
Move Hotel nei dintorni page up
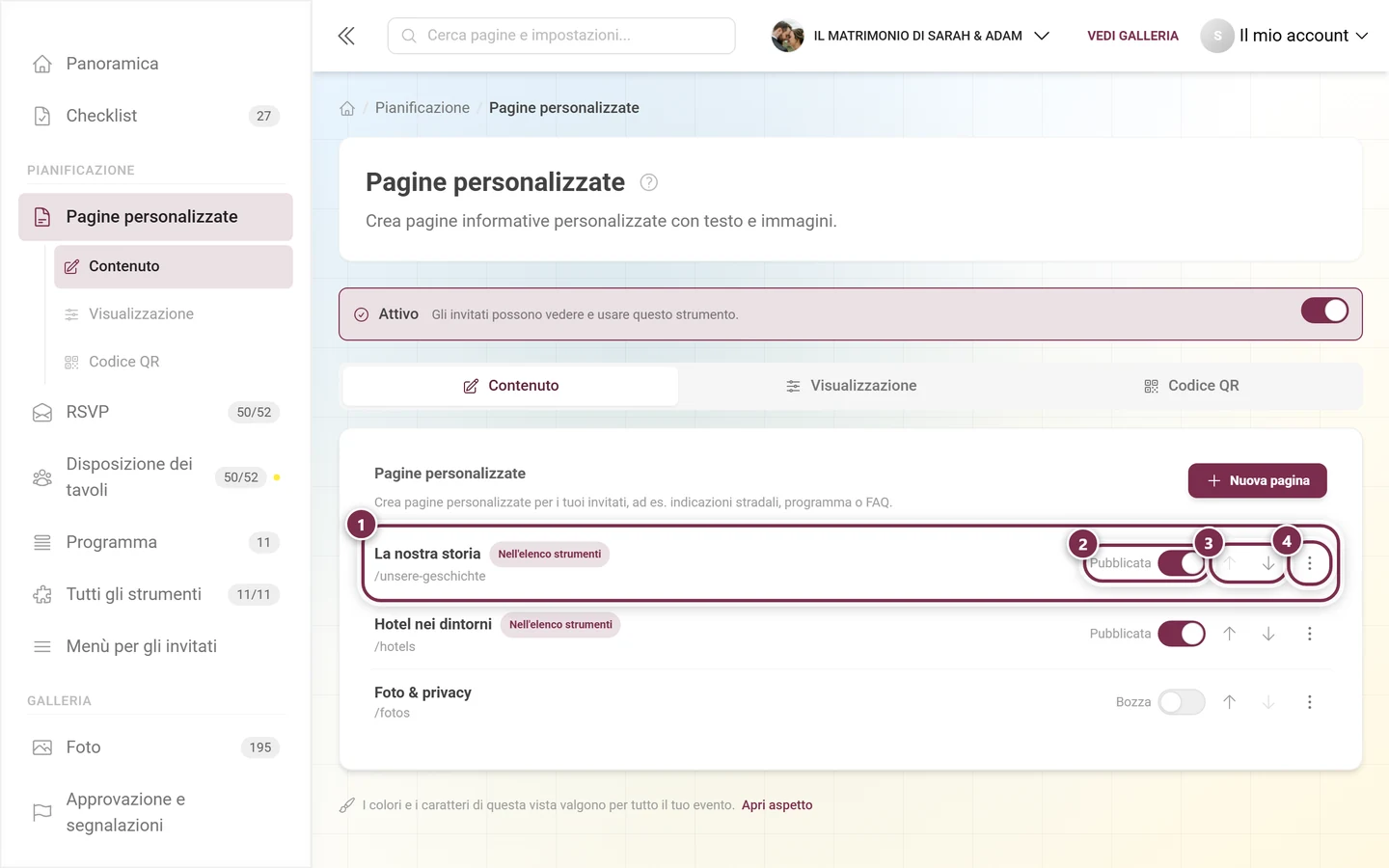1230,634
